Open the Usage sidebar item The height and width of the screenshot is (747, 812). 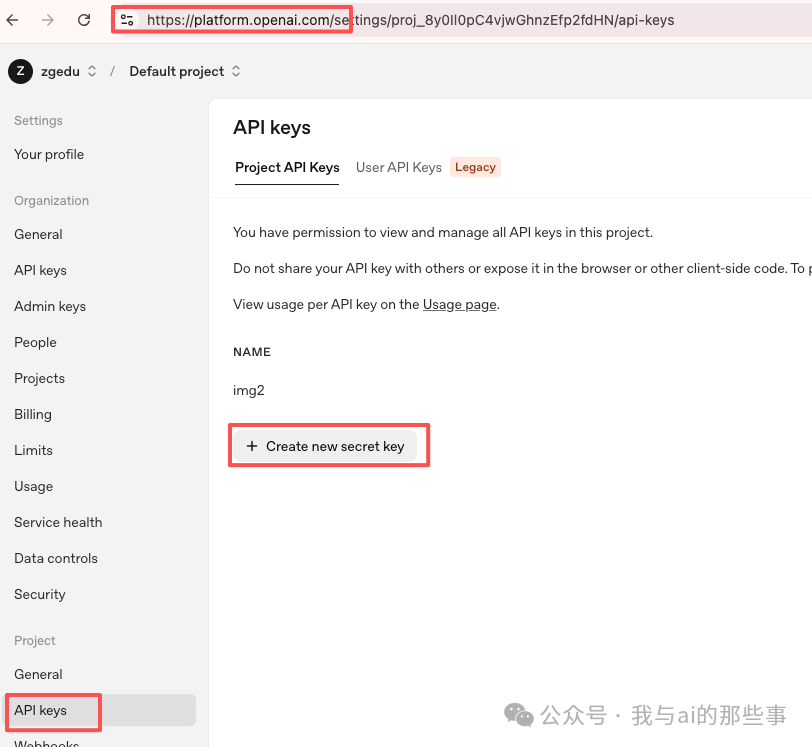coord(34,486)
